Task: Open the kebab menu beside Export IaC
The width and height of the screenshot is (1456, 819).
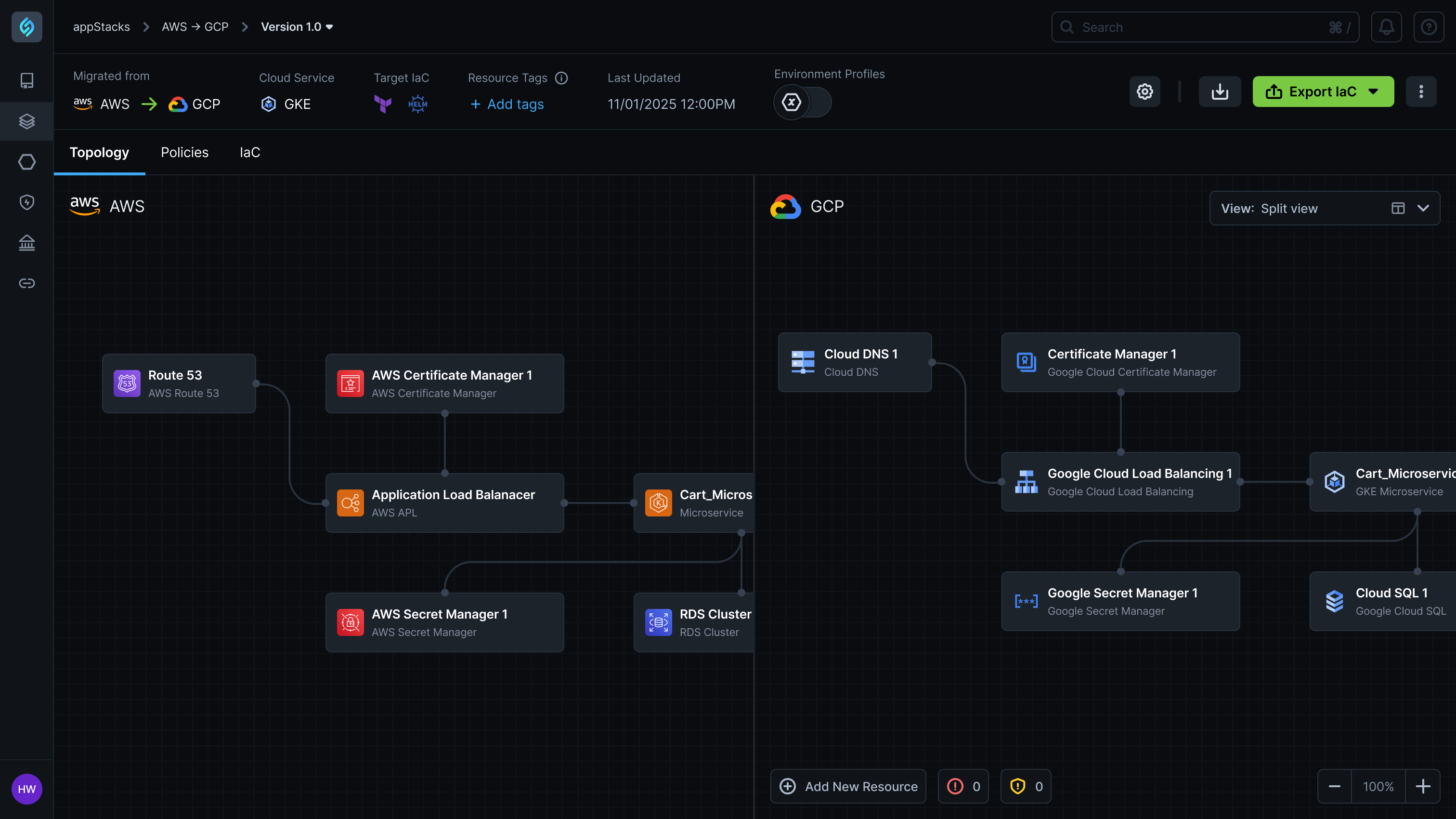Action: 1421,91
